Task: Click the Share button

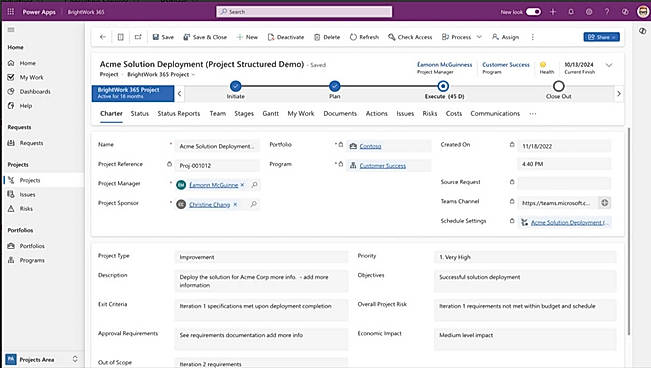Action: (x=602, y=37)
